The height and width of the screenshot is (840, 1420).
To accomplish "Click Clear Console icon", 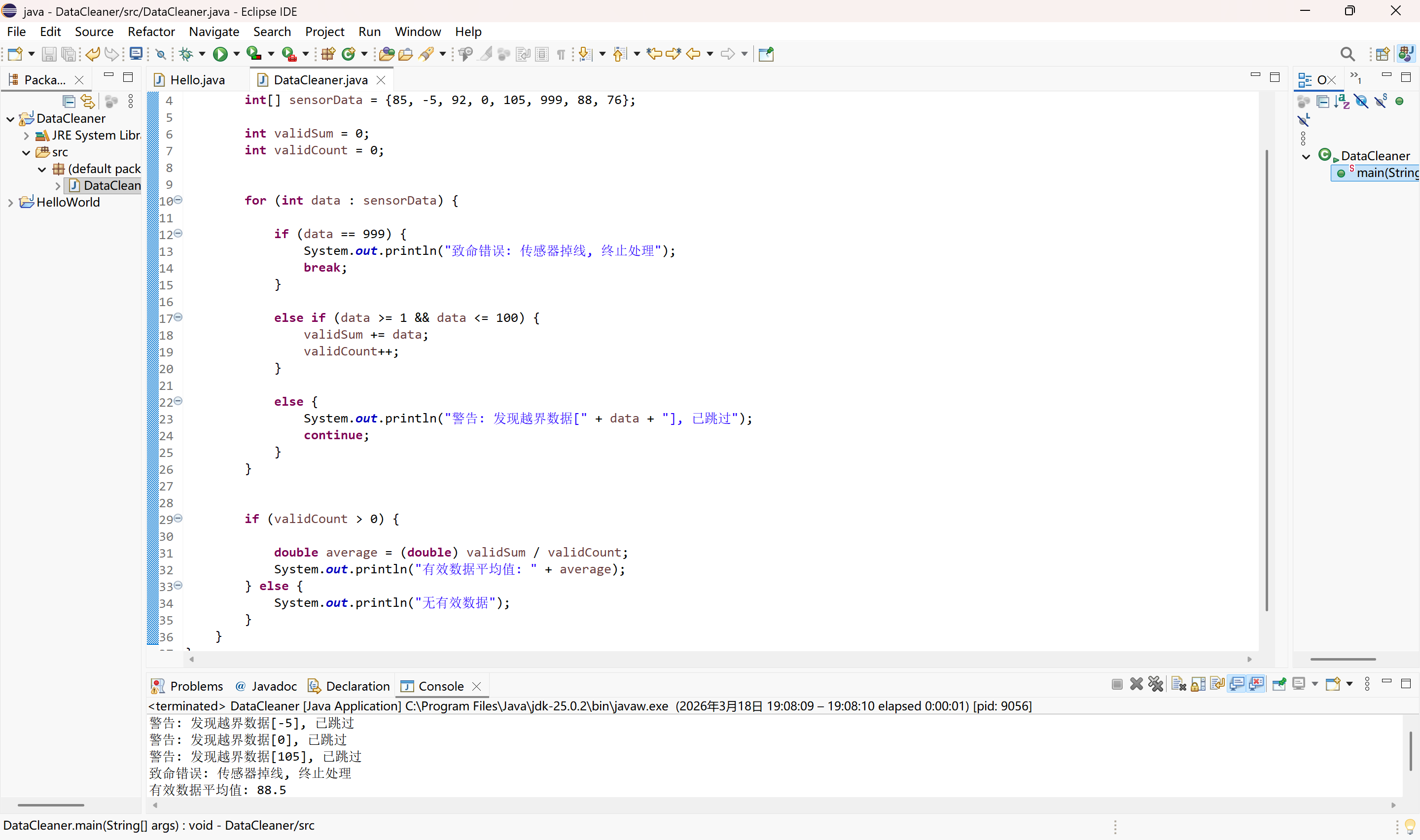I will 1179,684.
